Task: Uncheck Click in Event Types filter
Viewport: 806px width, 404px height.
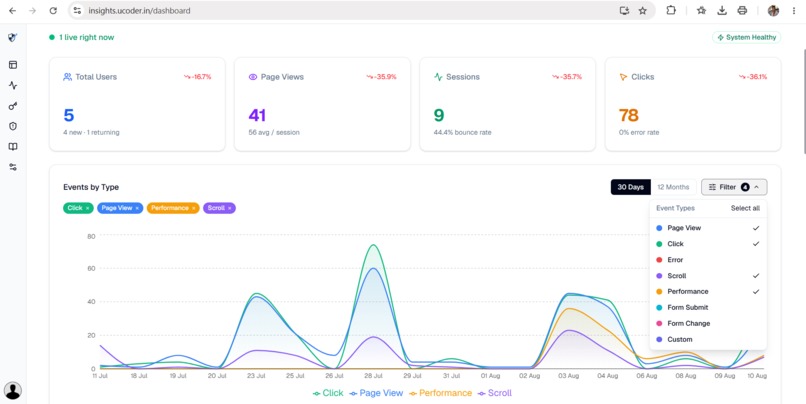Action: pos(708,244)
